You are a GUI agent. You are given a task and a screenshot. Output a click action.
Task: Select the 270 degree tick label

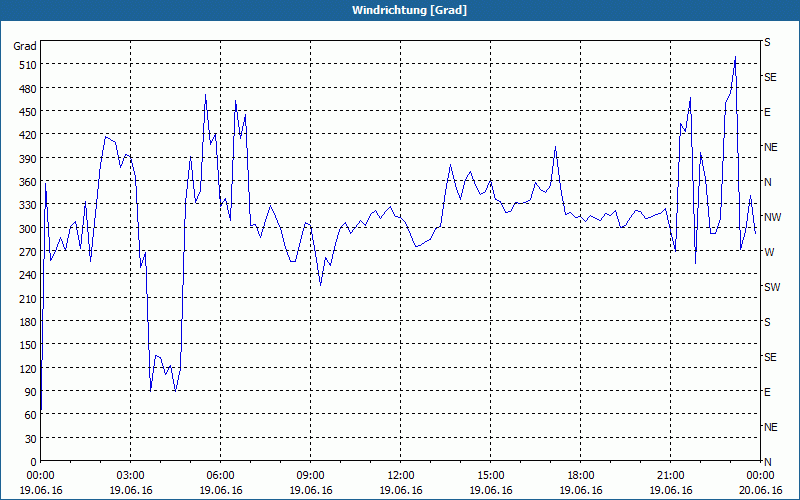[28, 252]
